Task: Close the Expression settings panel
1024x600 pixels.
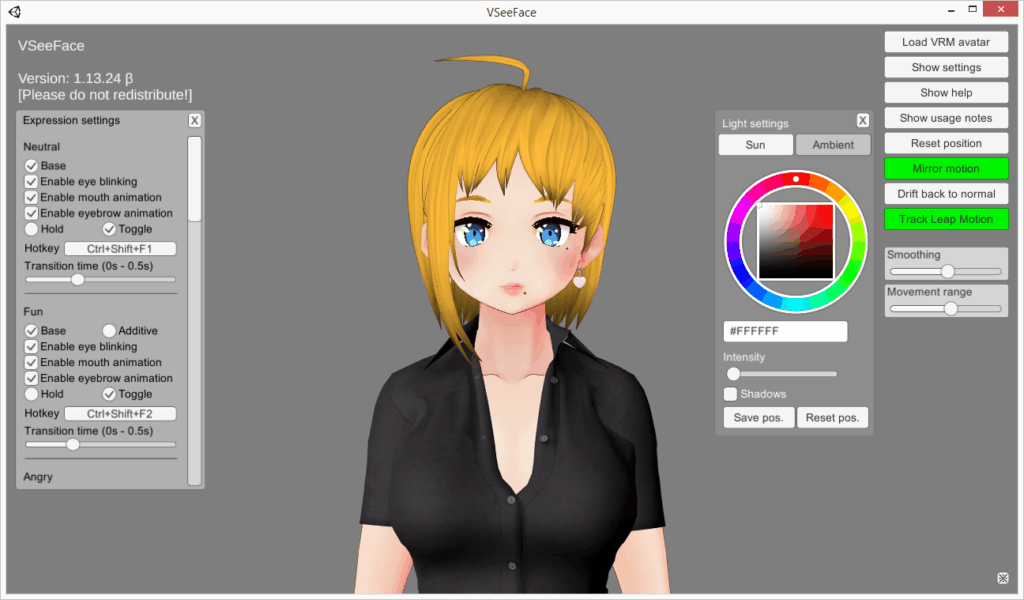Action: (x=194, y=120)
